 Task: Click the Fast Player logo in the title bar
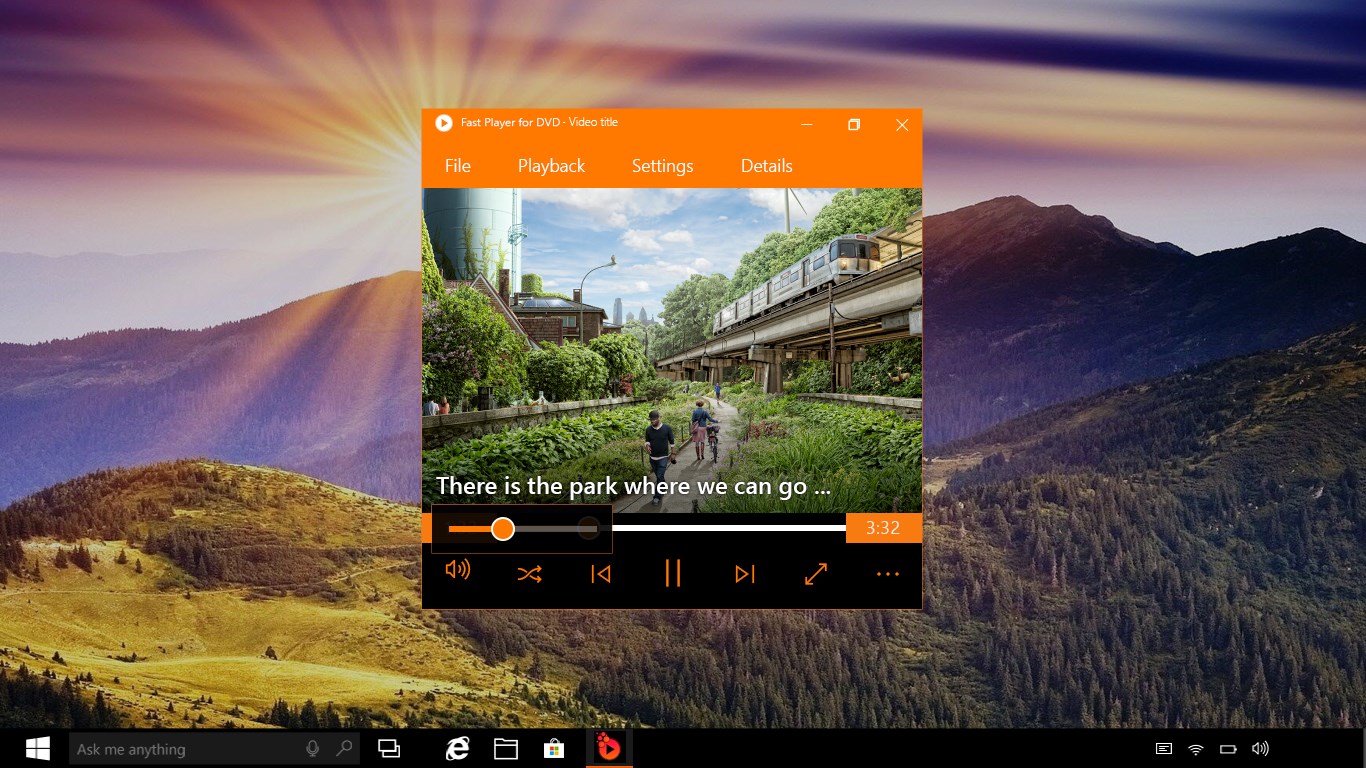click(x=443, y=122)
